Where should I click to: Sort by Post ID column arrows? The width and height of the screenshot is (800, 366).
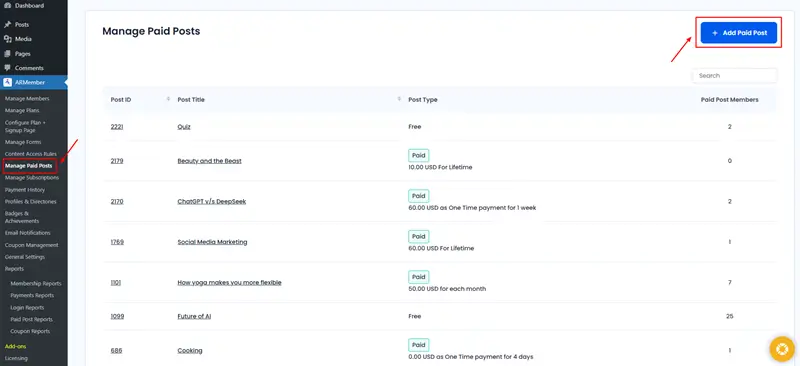168,100
